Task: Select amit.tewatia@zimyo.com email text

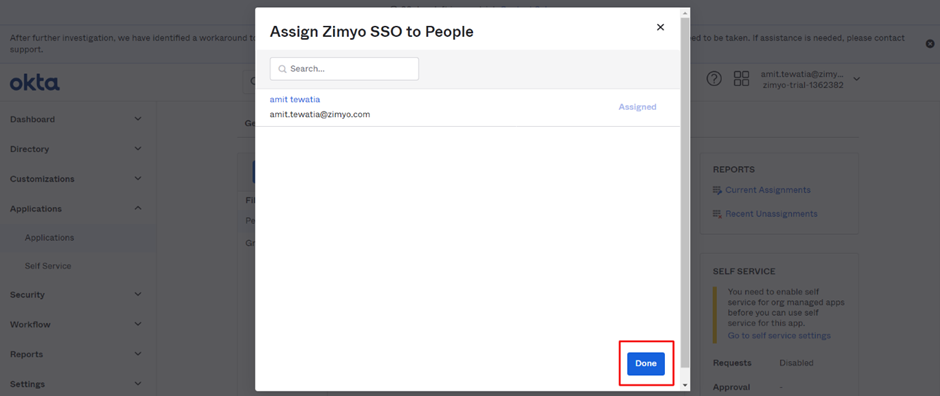Action: point(320,114)
